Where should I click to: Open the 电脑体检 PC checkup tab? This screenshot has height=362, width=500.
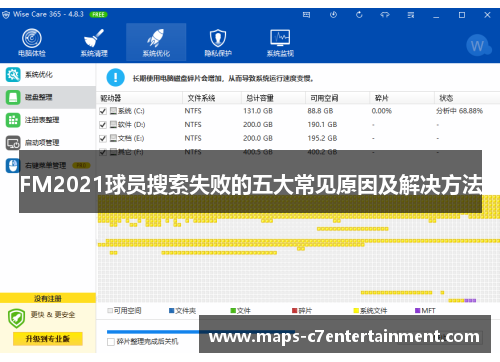click(x=32, y=43)
